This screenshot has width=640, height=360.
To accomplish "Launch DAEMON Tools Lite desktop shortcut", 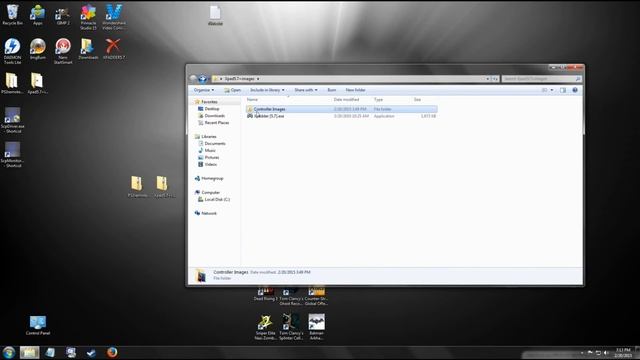I will [x=12, y=51].
